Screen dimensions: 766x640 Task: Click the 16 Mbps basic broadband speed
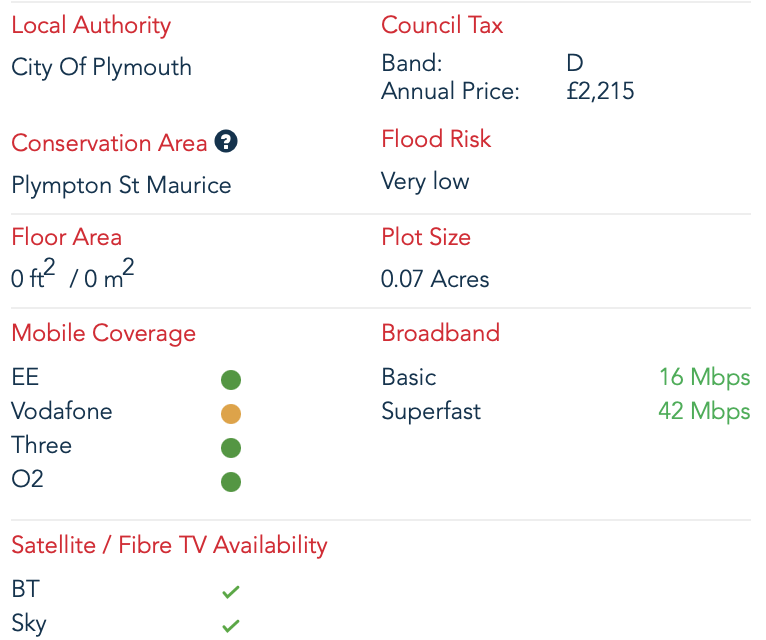coord(704,378)
